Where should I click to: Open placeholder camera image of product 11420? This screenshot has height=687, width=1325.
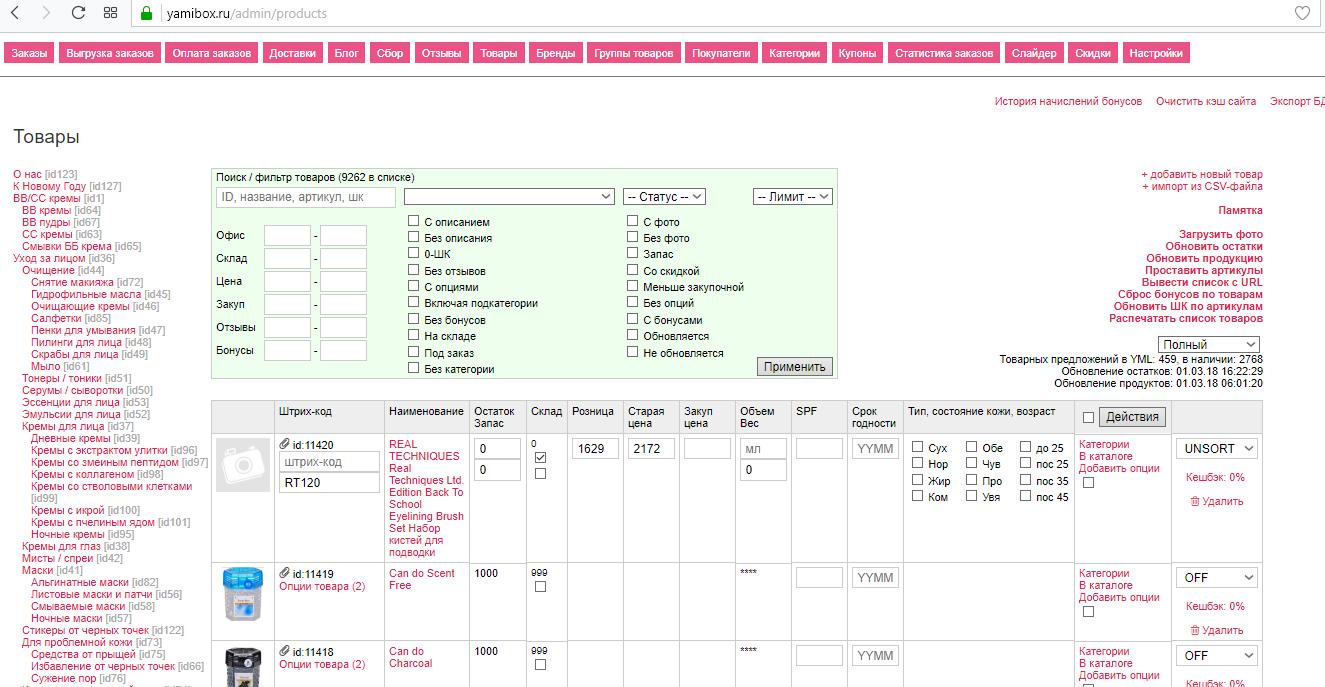point(243,465)
